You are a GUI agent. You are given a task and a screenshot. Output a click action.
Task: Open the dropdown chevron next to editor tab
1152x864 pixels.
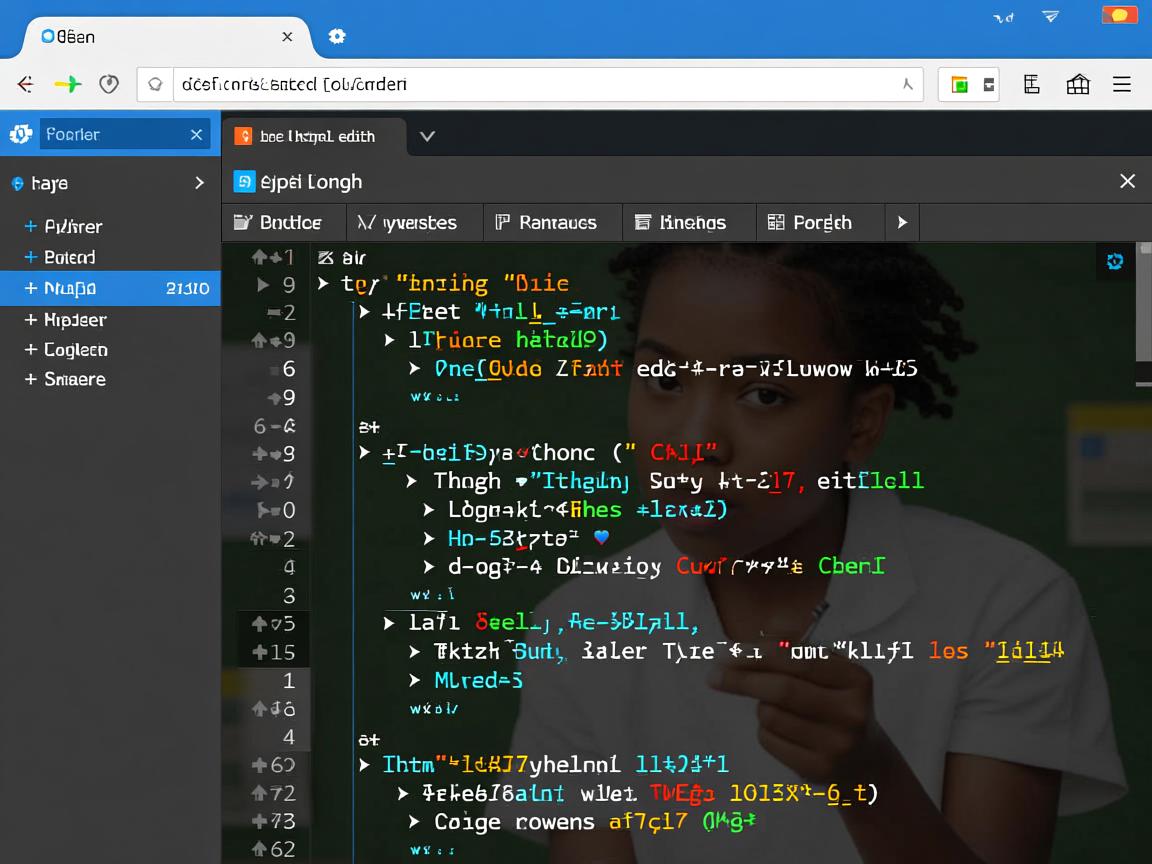point(427,136)
